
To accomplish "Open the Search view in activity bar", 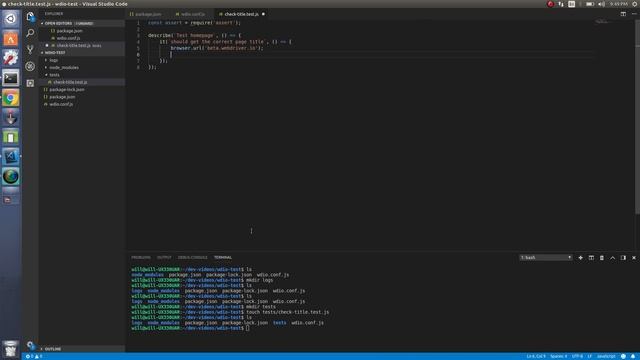I will [30, 33].
